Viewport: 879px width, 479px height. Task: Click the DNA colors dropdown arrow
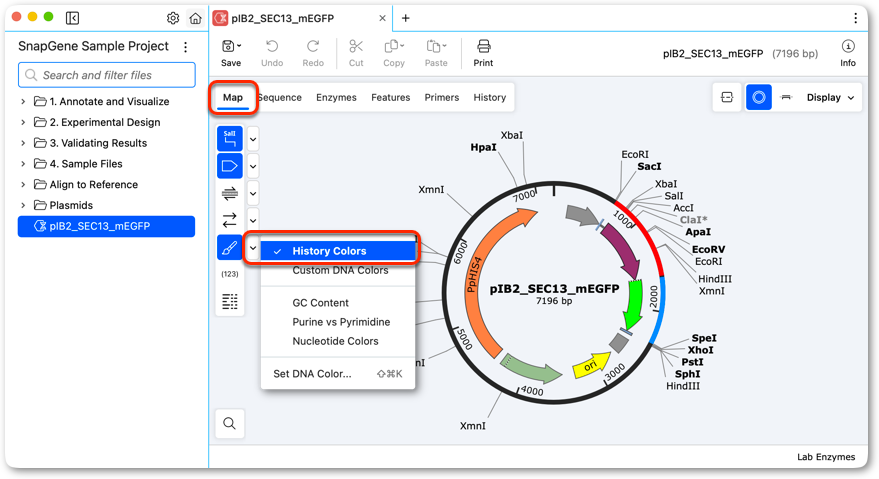(253, 248)
